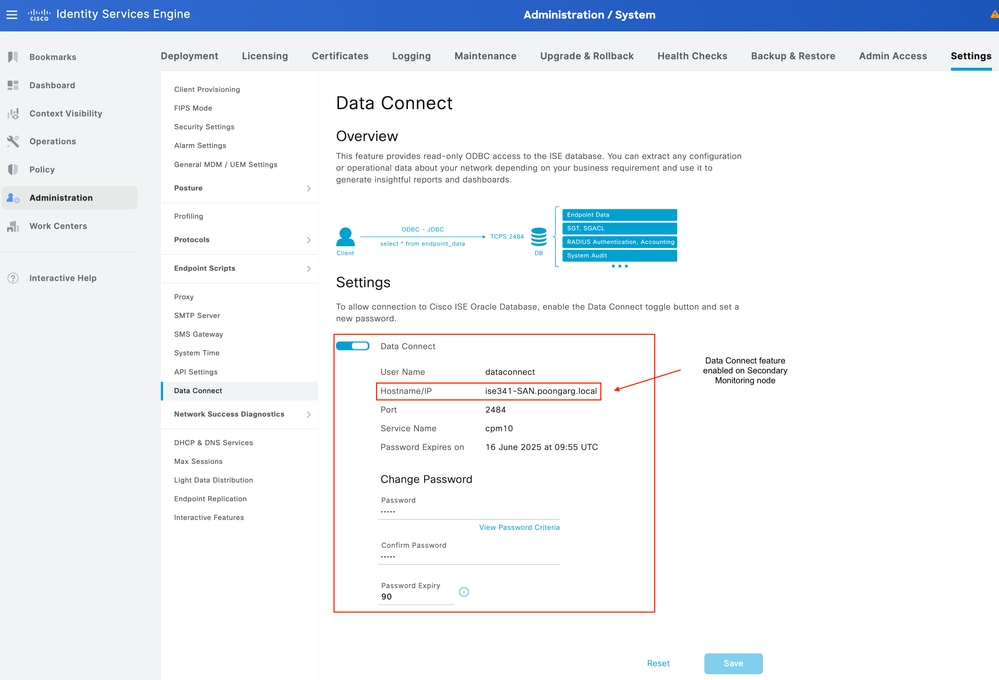
Task: Toggle the Data Connect switch
Action: pos(352,346)
